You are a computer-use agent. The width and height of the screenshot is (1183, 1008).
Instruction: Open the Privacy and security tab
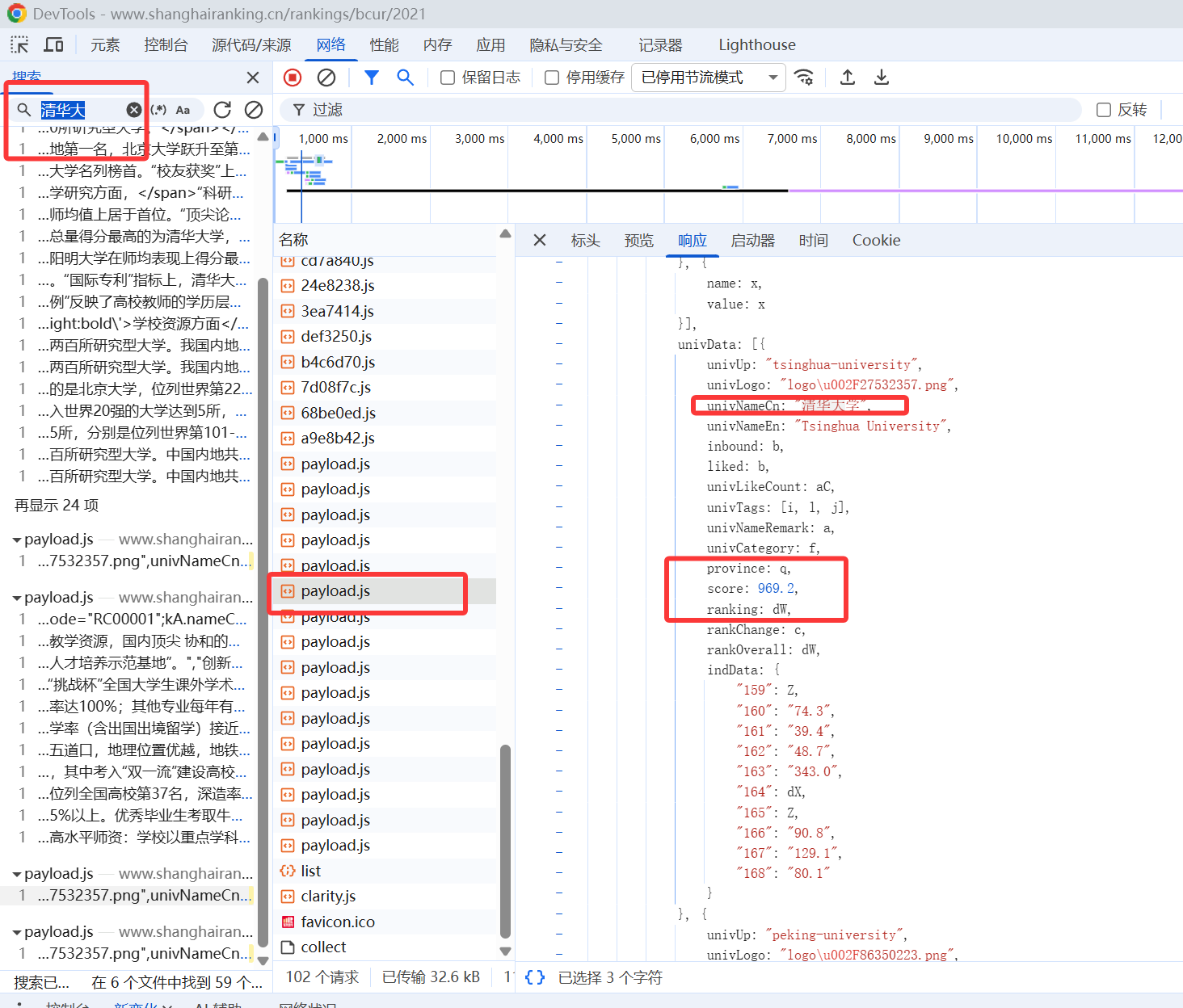(x=566, y=44)
